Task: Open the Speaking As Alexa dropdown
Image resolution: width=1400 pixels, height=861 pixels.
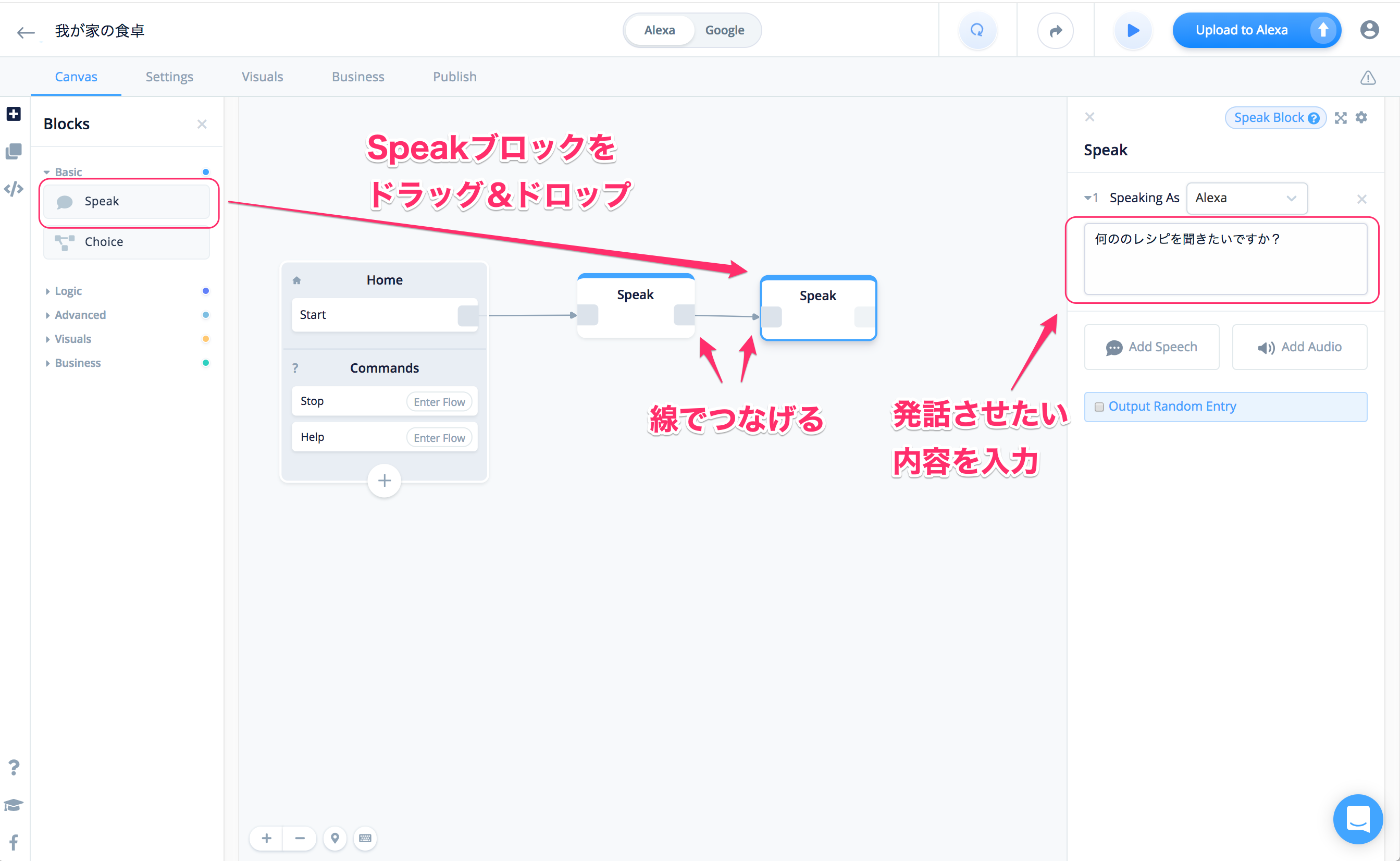Action: coord(1246,198)
